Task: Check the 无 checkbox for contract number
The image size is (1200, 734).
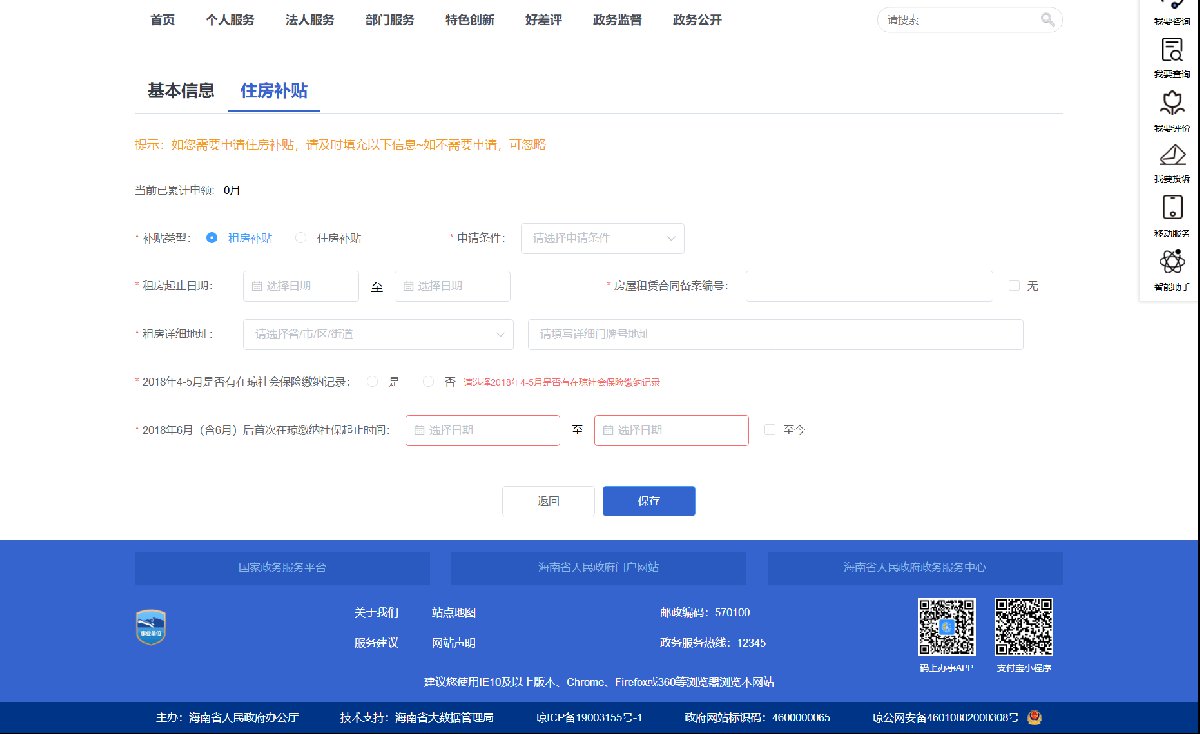Action: tap(1014, 286)
